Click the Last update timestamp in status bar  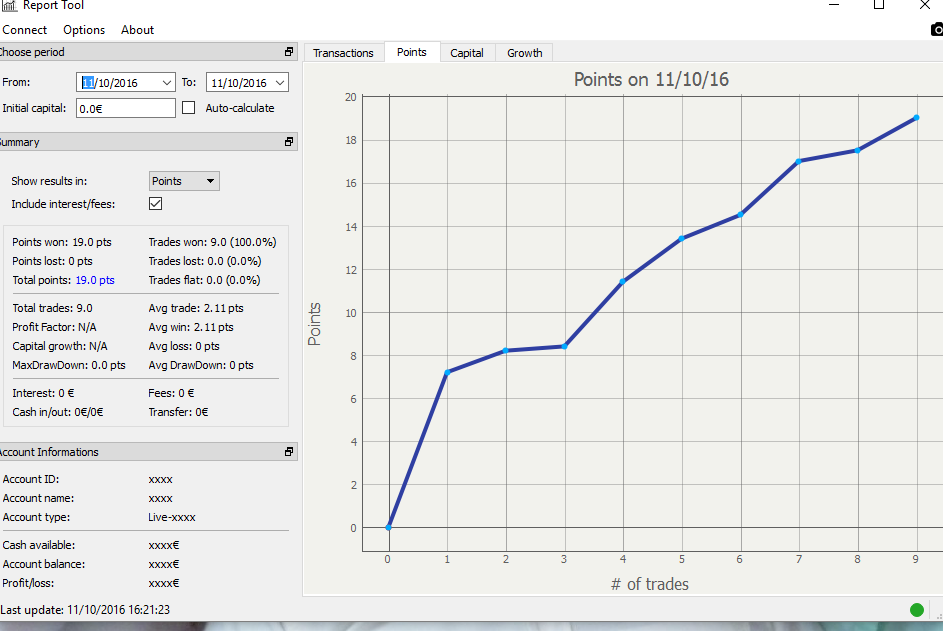[x=85, y=610]
